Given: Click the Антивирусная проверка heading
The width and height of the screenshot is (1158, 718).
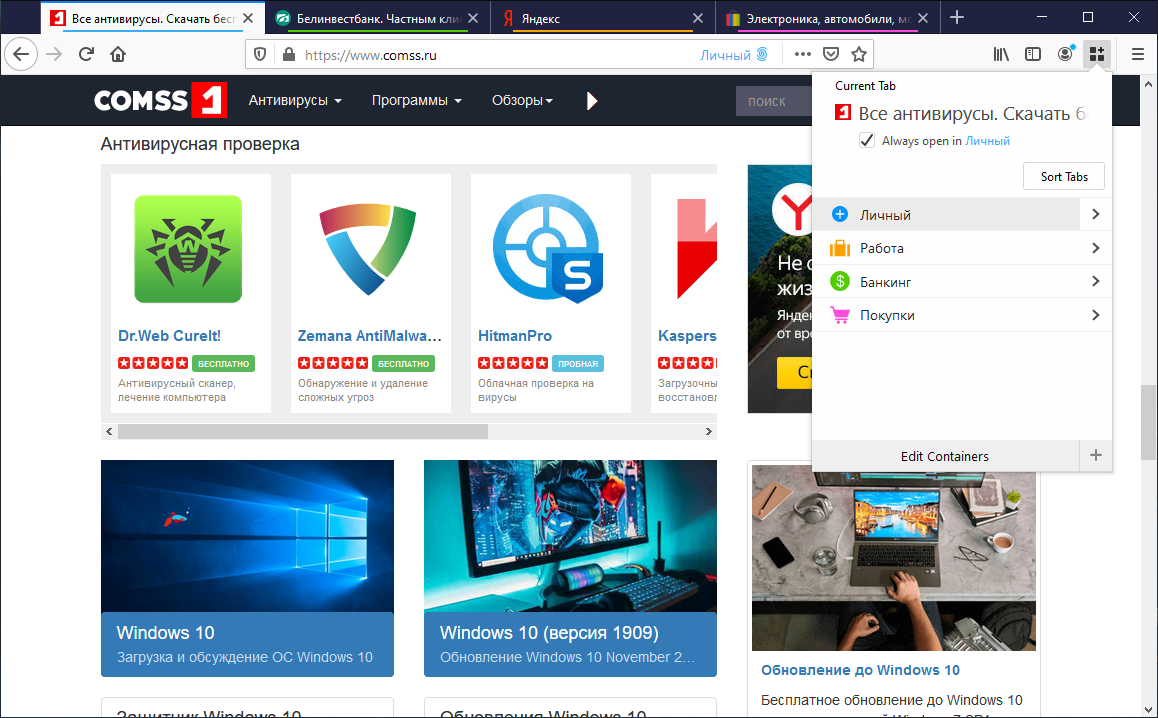Looking at the screenshot, I should pyautogui.click(x=200, y=143).
